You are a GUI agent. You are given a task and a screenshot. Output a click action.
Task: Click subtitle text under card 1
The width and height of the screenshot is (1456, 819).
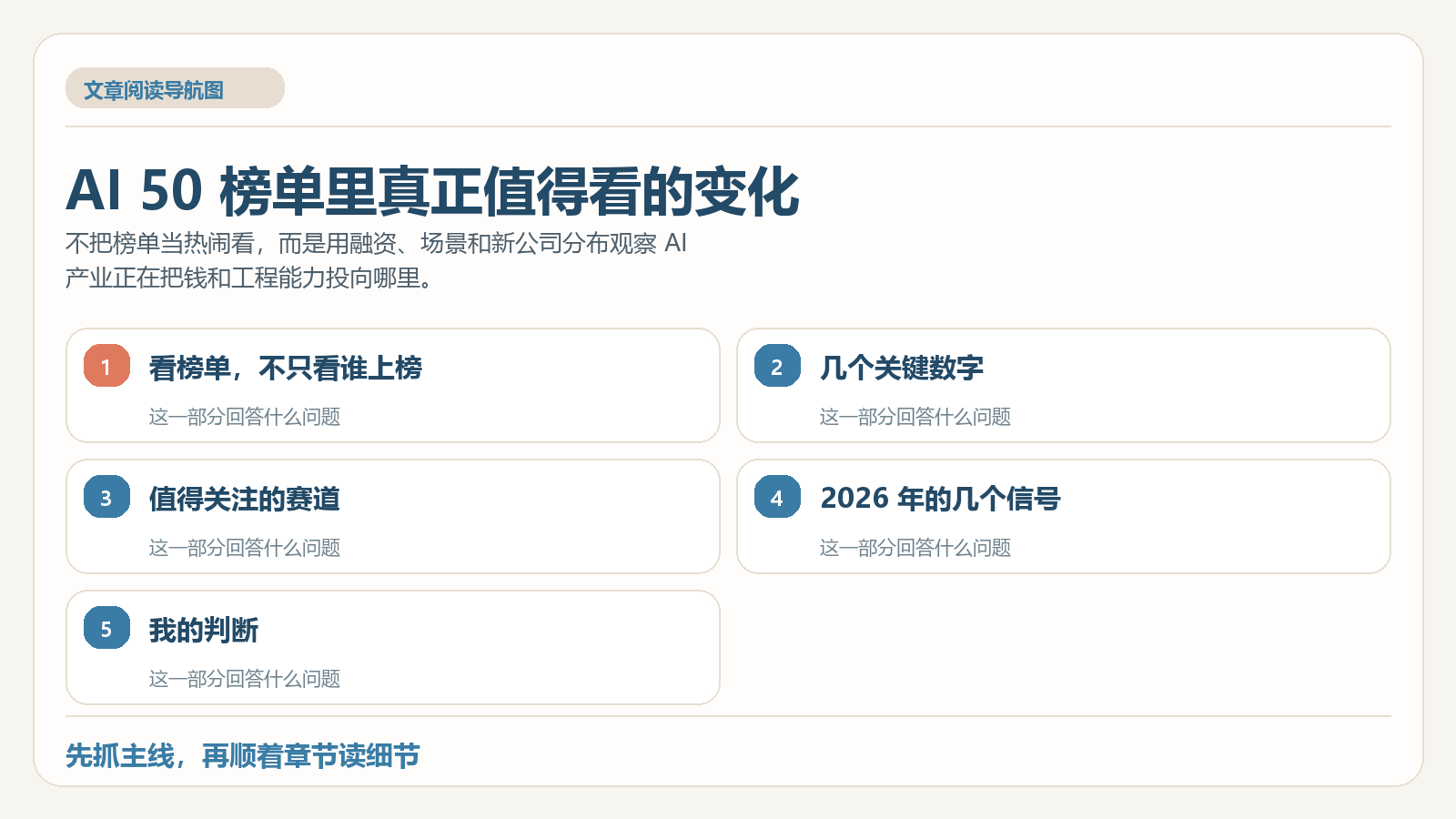point(245,417)
